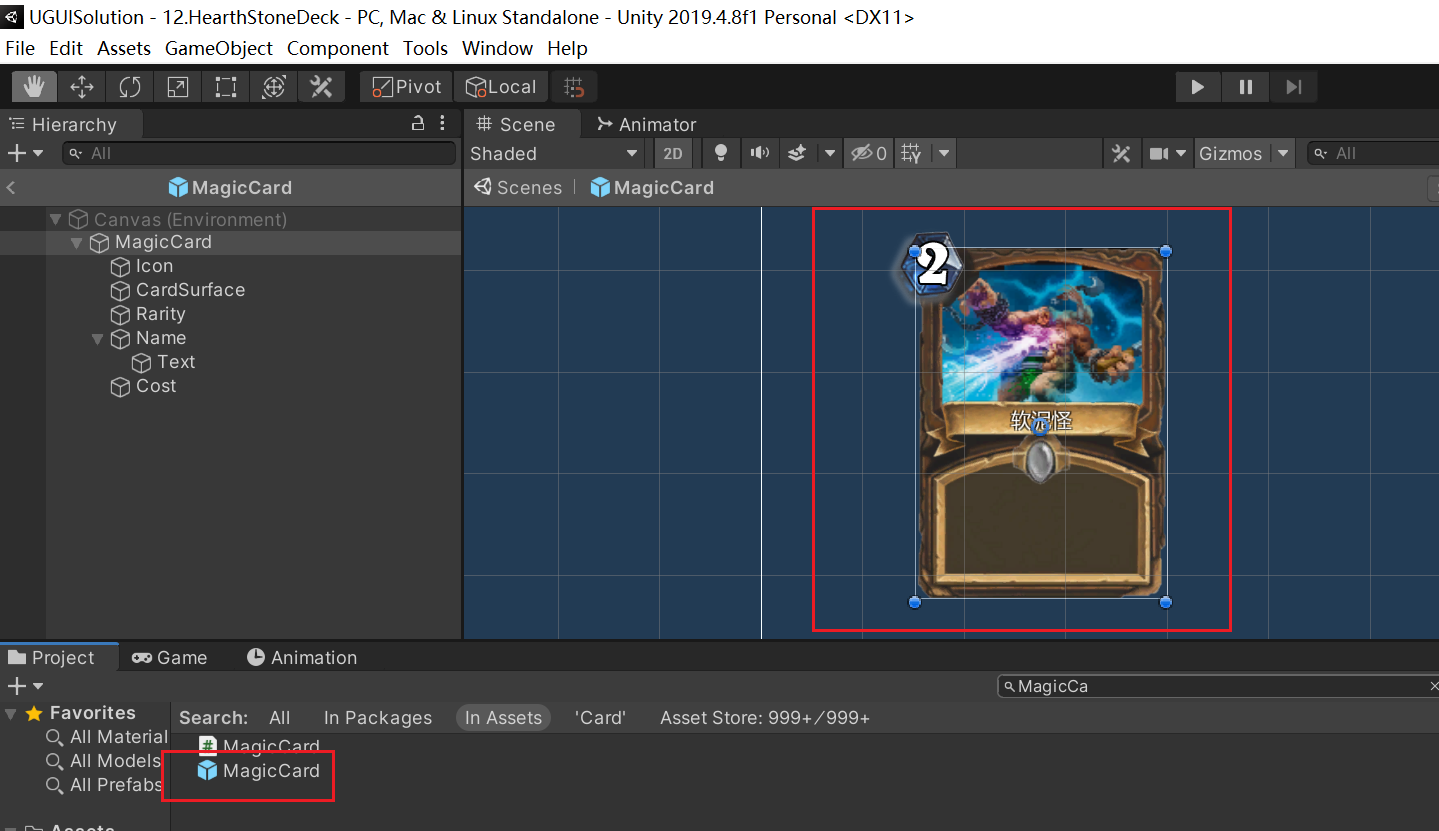Go back from MagicCard prefab

click(x=11, y=188)
